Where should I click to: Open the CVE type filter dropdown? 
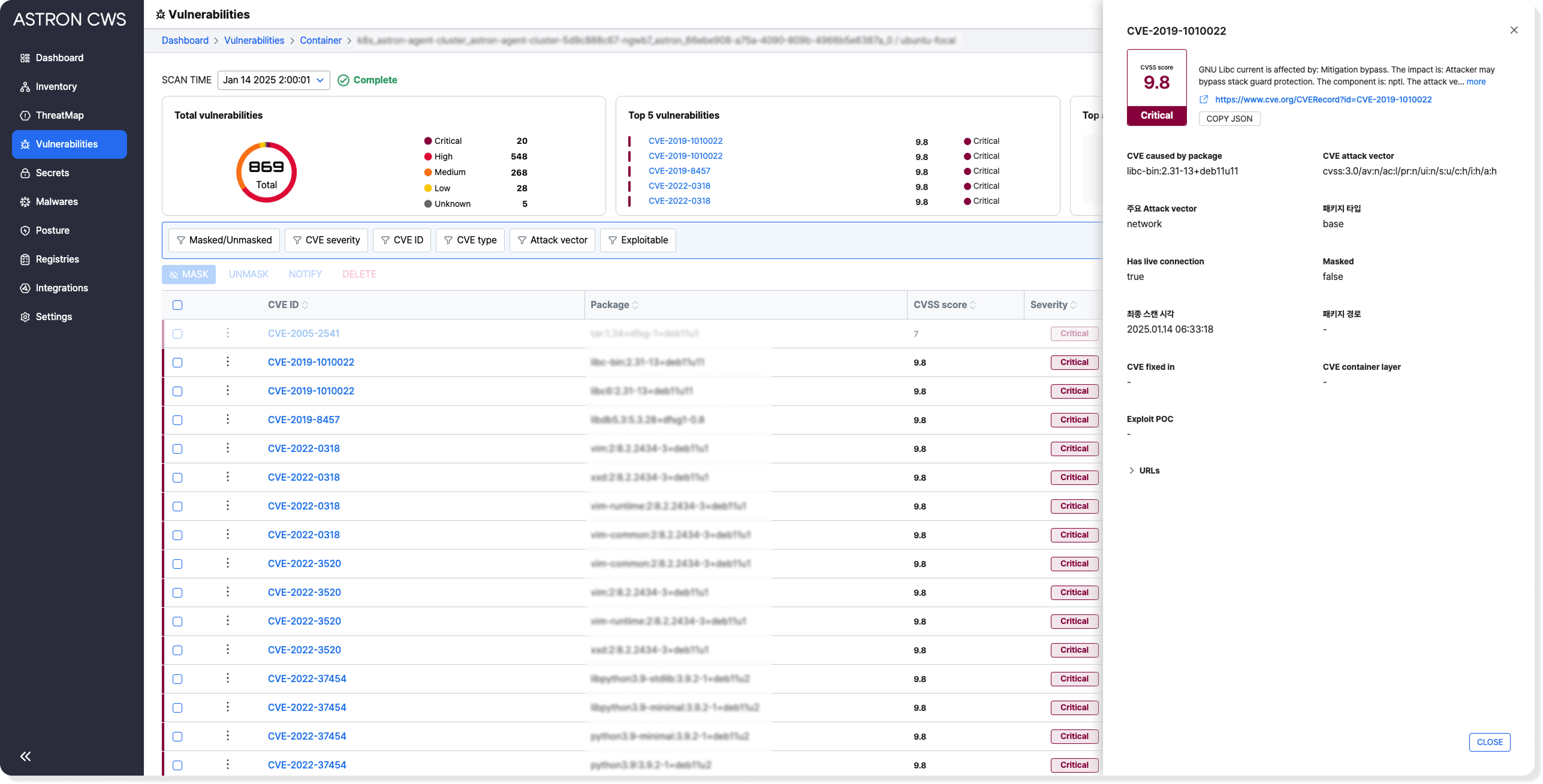pos(470,240)
